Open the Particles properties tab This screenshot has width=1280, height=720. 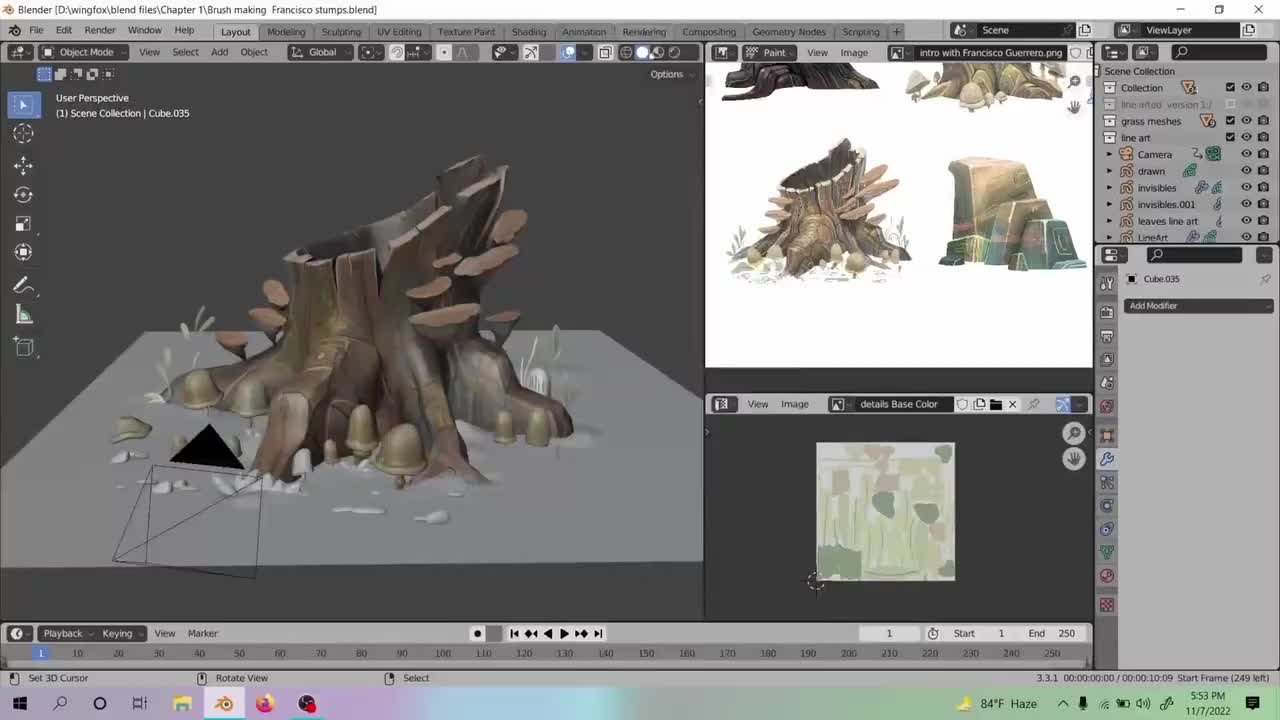click(x=1107, y=482)
